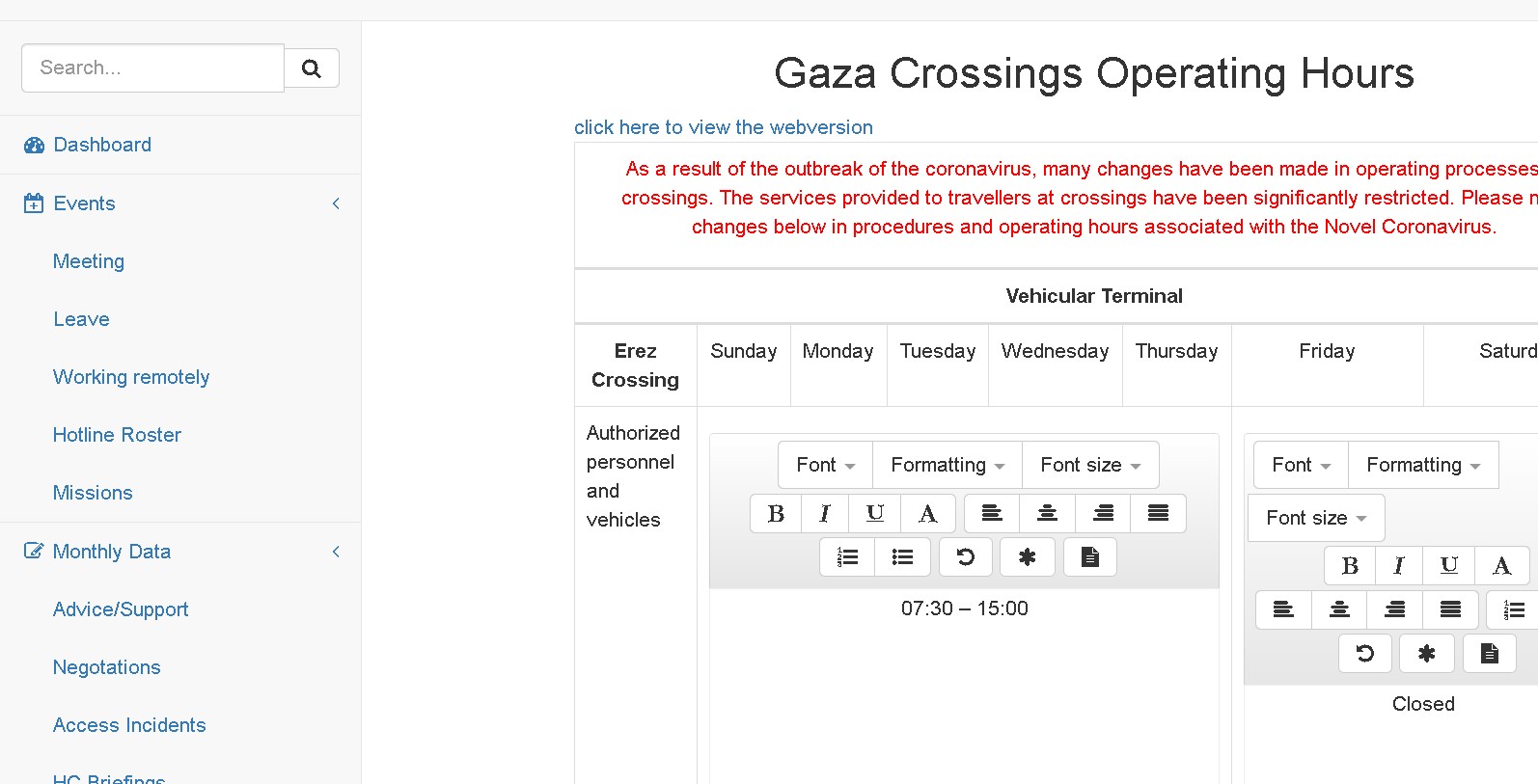Screen dimensions: 1538x784
Task: Toggle Underline in the left editor toolbar
Action: tap(875, 514)
